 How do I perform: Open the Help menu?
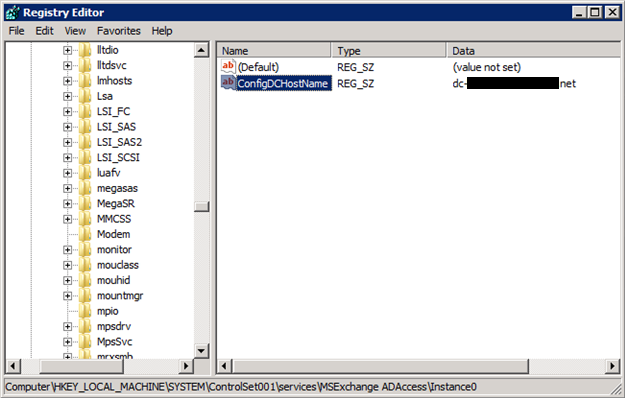(162, 31)
